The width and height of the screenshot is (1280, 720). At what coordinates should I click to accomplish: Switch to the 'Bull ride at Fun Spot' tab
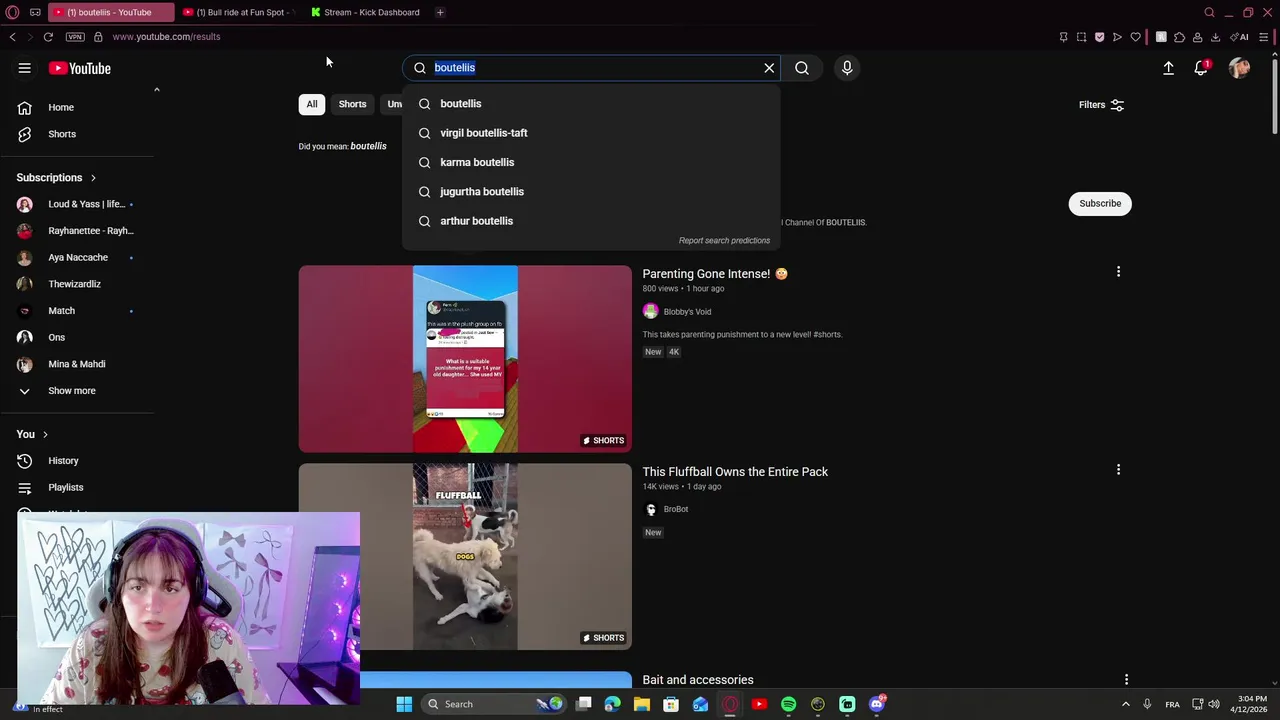point(238,12)
